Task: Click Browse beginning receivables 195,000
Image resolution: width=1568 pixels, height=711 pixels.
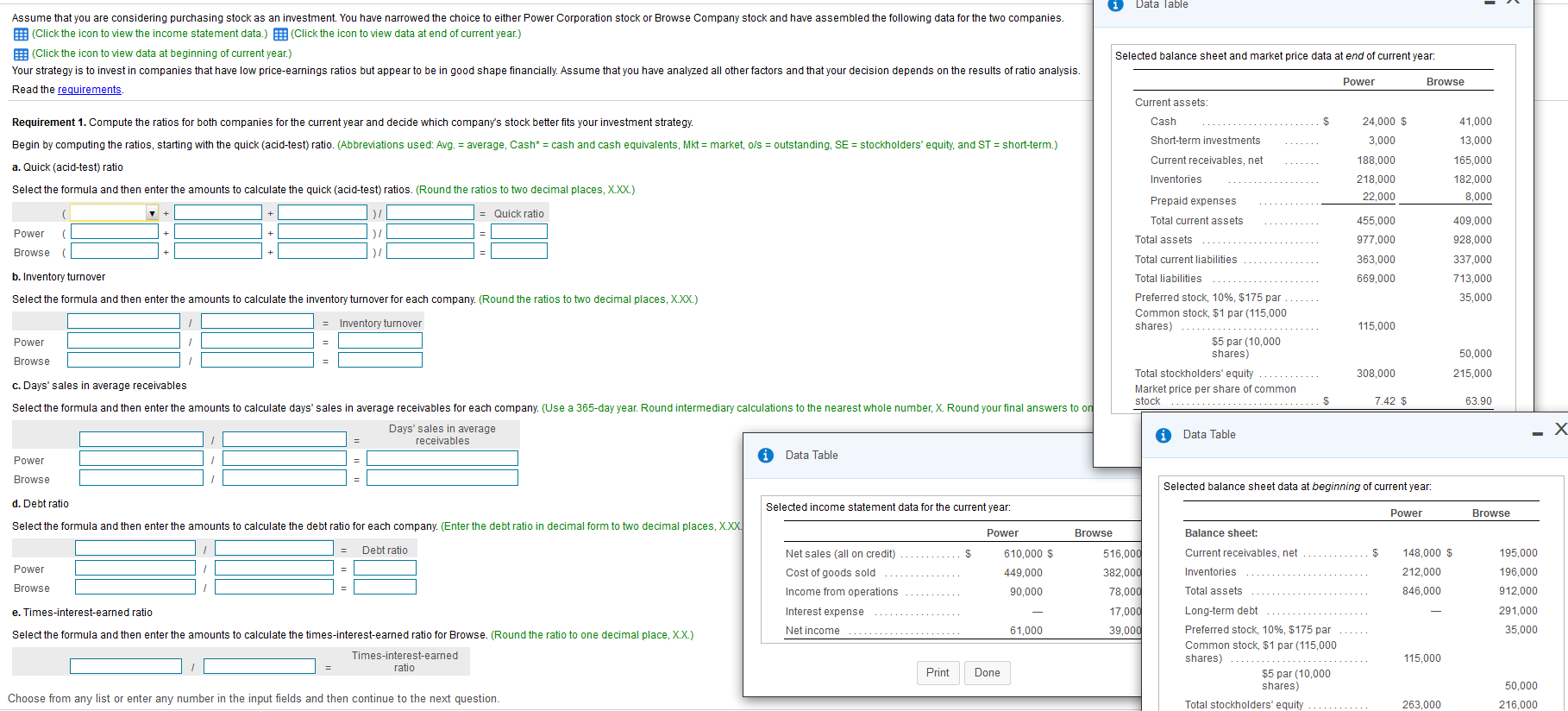Action: tap(1518, 553)
